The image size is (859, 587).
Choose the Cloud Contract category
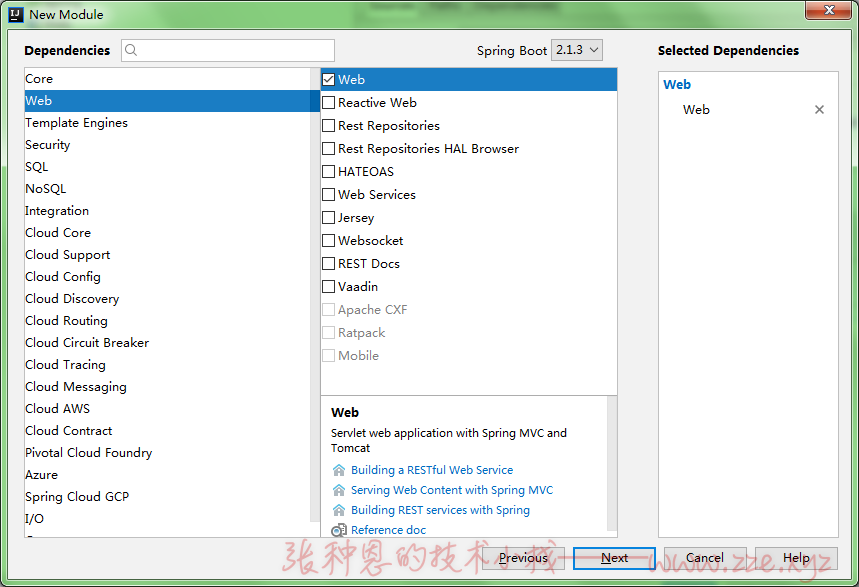[x=168, y=431]
